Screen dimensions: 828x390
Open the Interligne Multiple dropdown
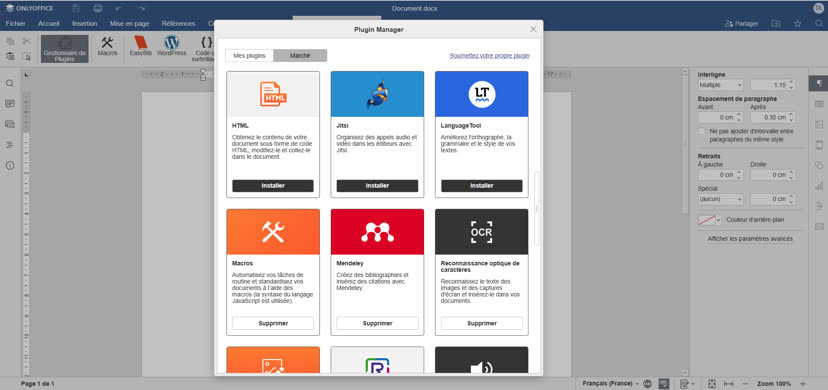click(720, 85)
